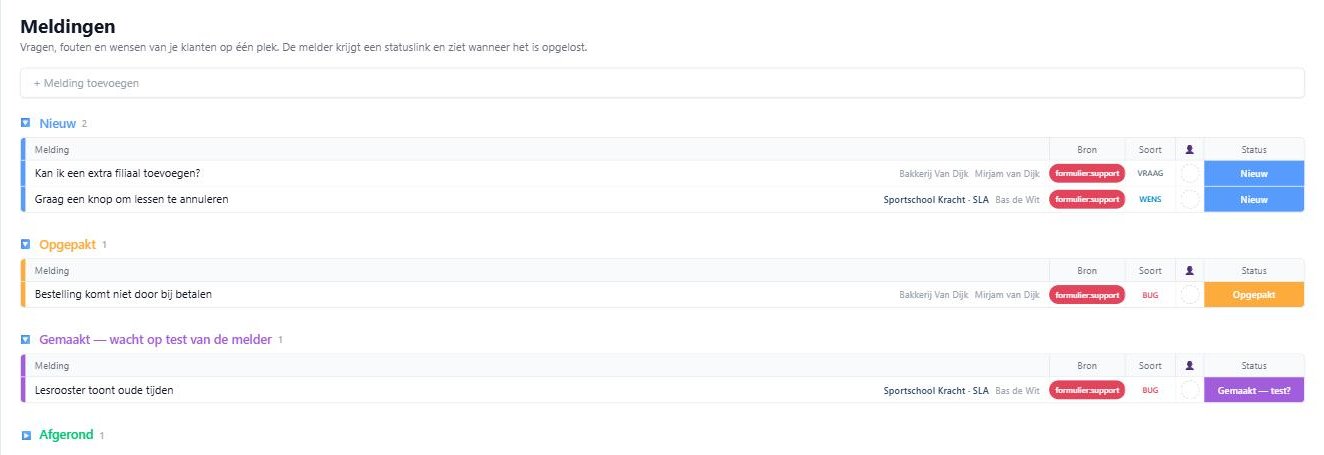Click the person icon in the Gemaakt header
The image size is (1324, 455).
tap(1189, 367)
